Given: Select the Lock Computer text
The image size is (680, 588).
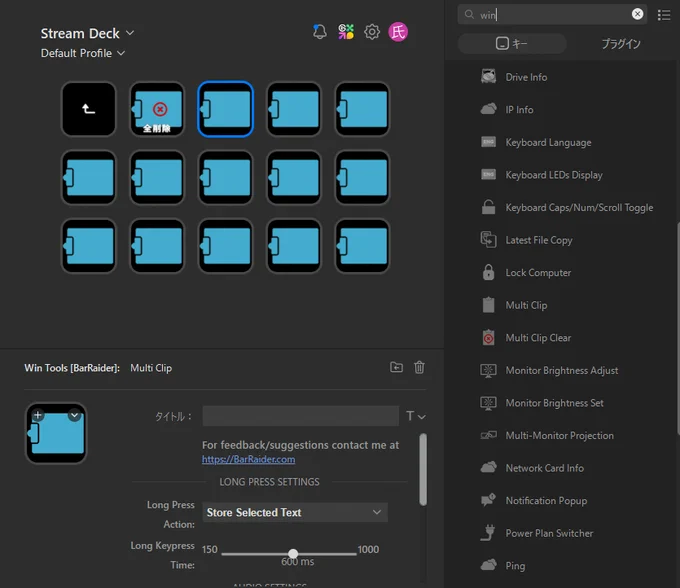Looking at the screenshot, I should click(x=538, y=272).
